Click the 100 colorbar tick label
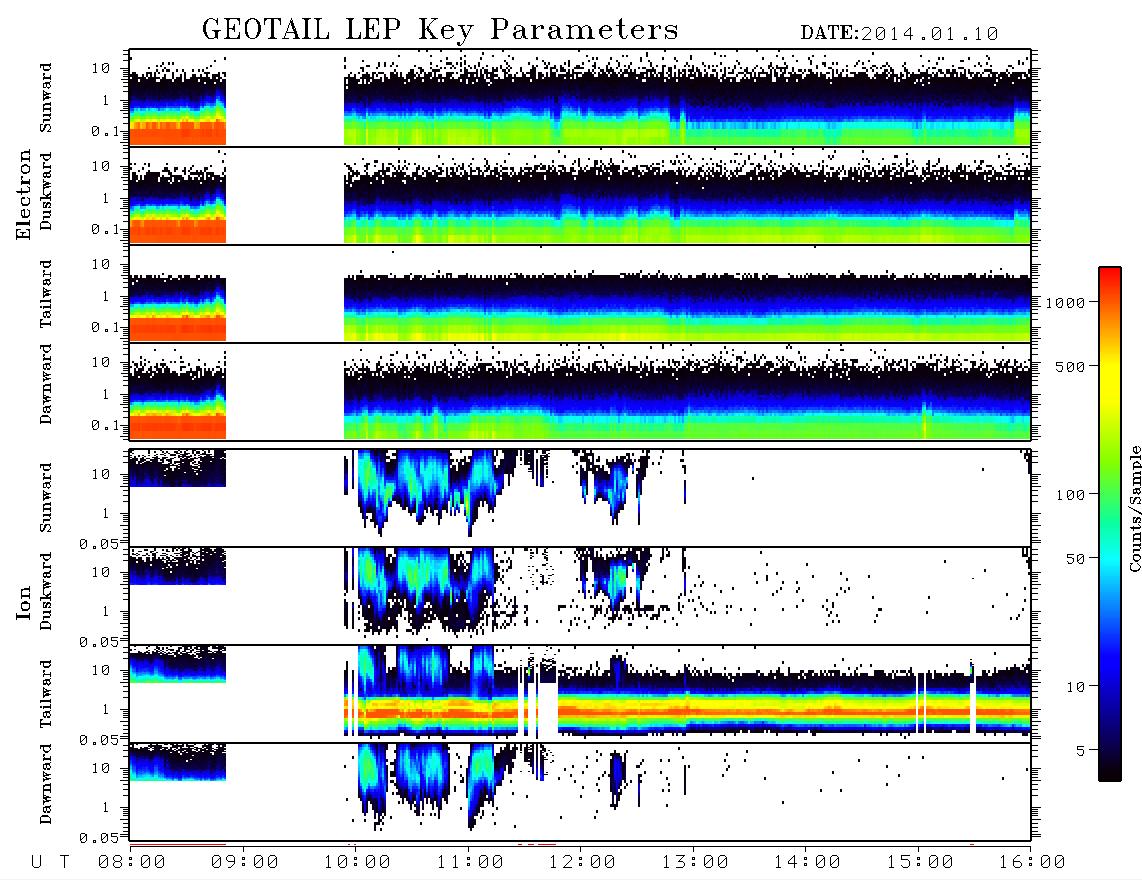1142x880 pixels. [x=1071, y=495]
